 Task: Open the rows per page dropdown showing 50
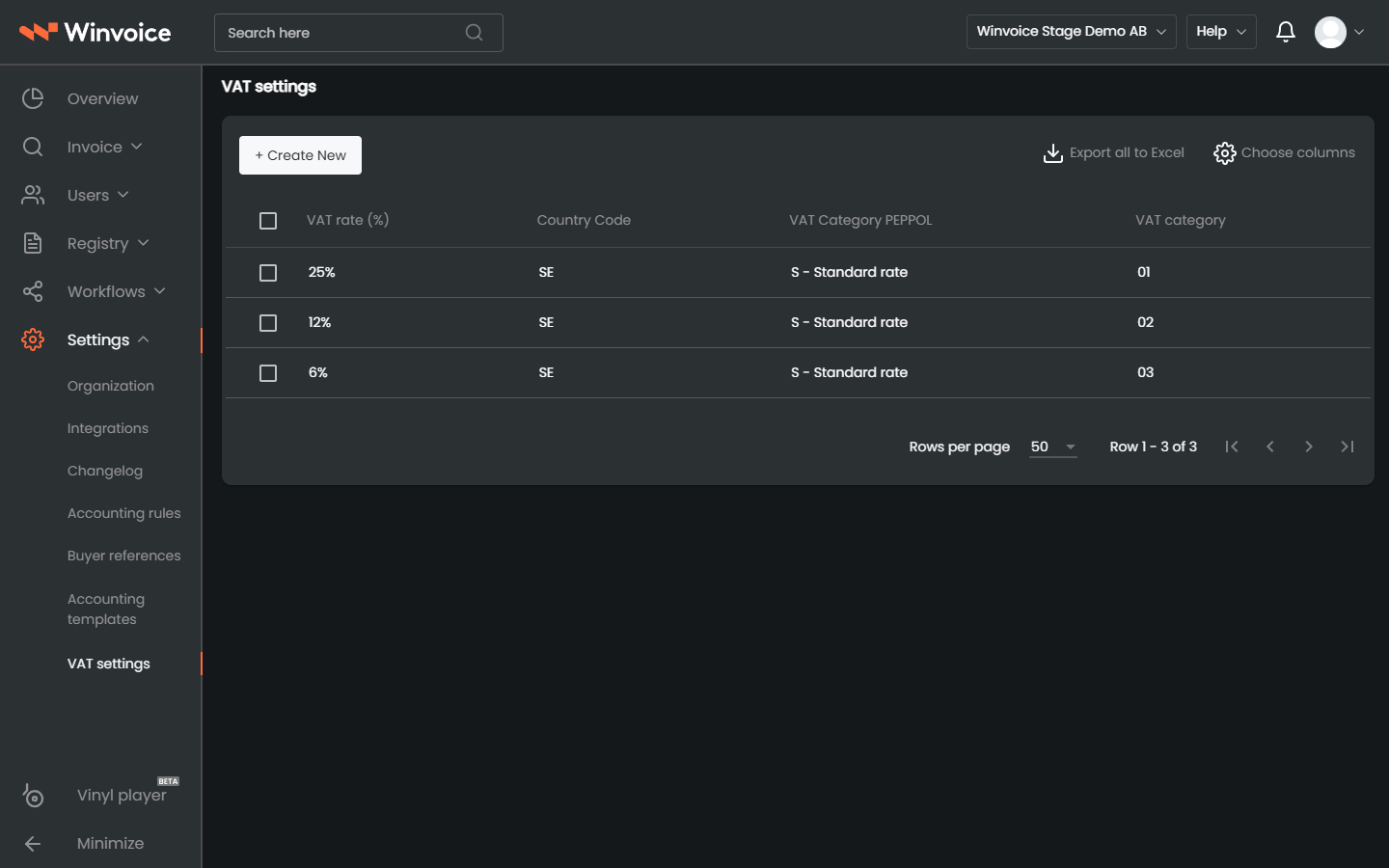click(x=1052, y=447)
